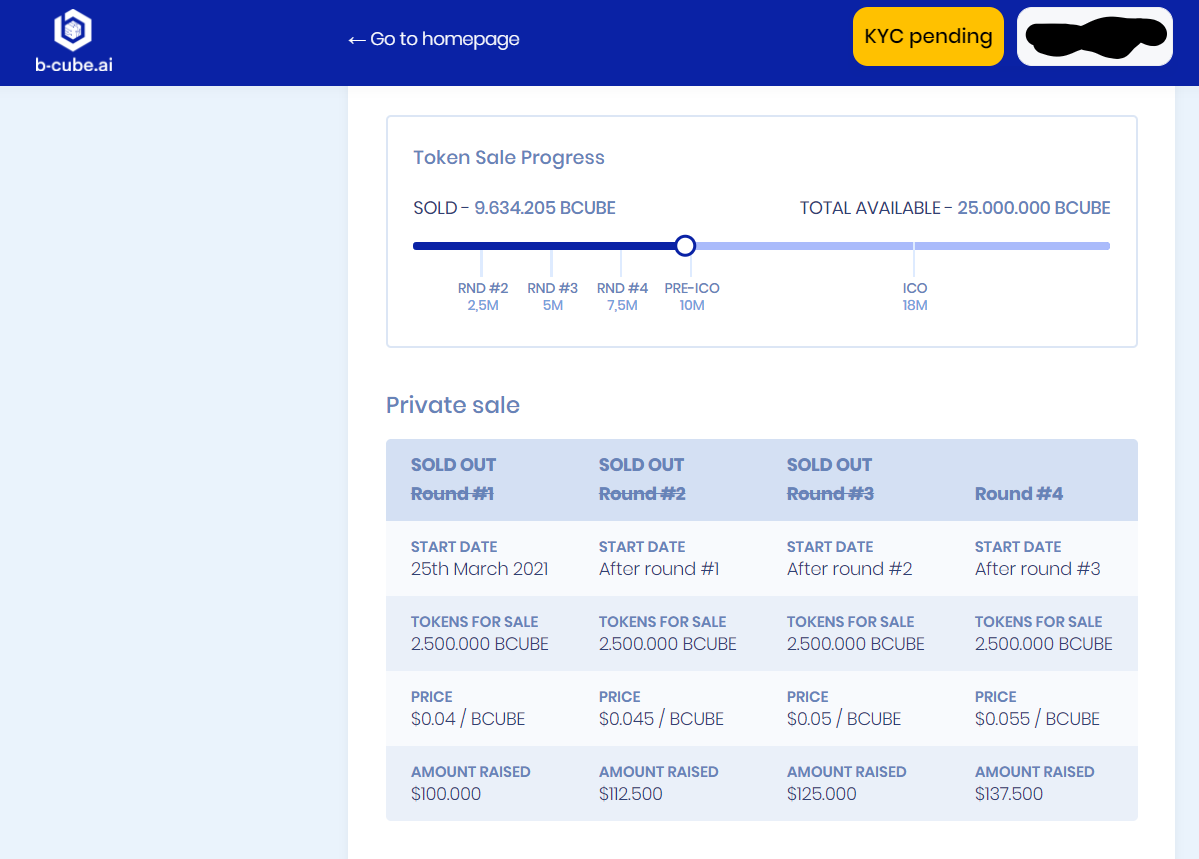Screen dimensions: 1199x859
Task: Select the Round #3 column header
Action: click(x=830, y=494)
